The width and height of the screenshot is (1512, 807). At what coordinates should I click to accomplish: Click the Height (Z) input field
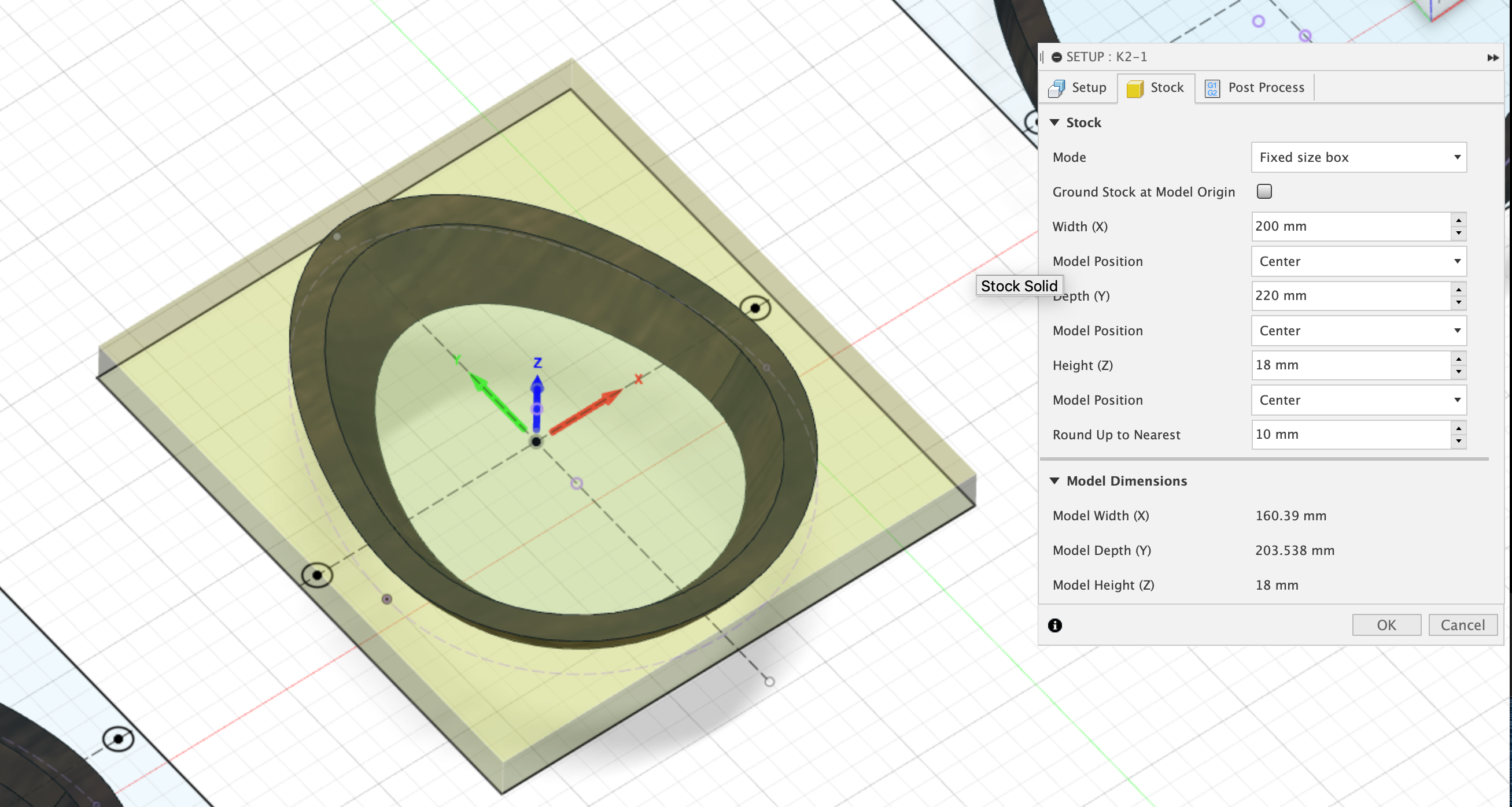[1350, 365]
